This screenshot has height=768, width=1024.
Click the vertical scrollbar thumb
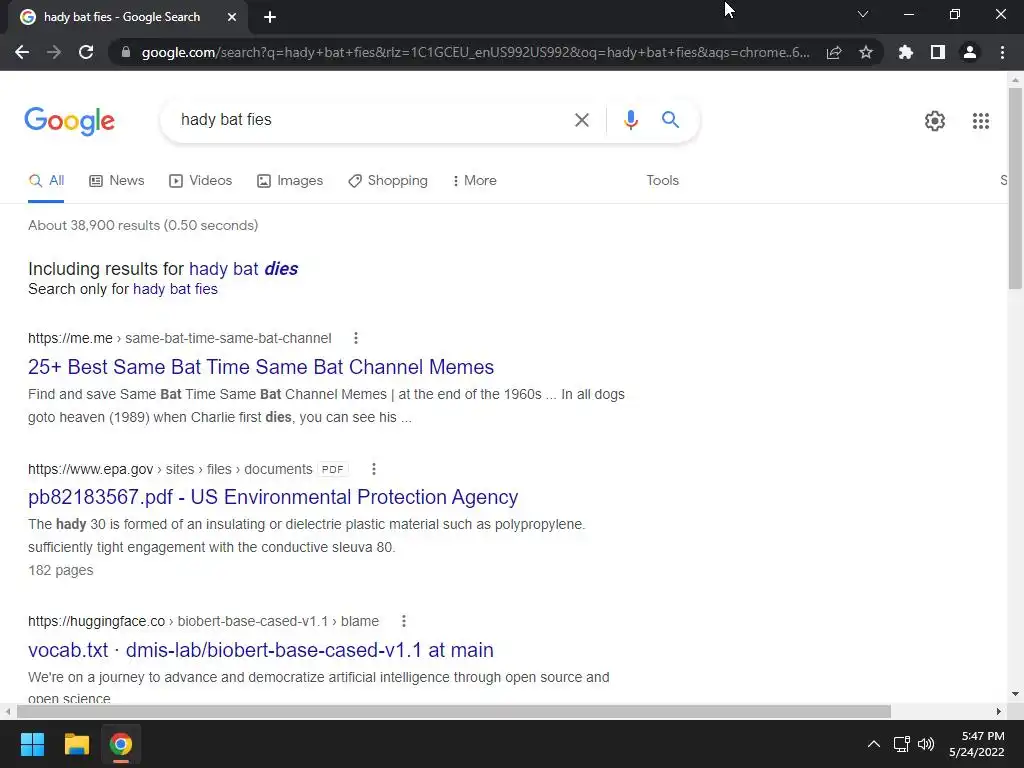1014,188
